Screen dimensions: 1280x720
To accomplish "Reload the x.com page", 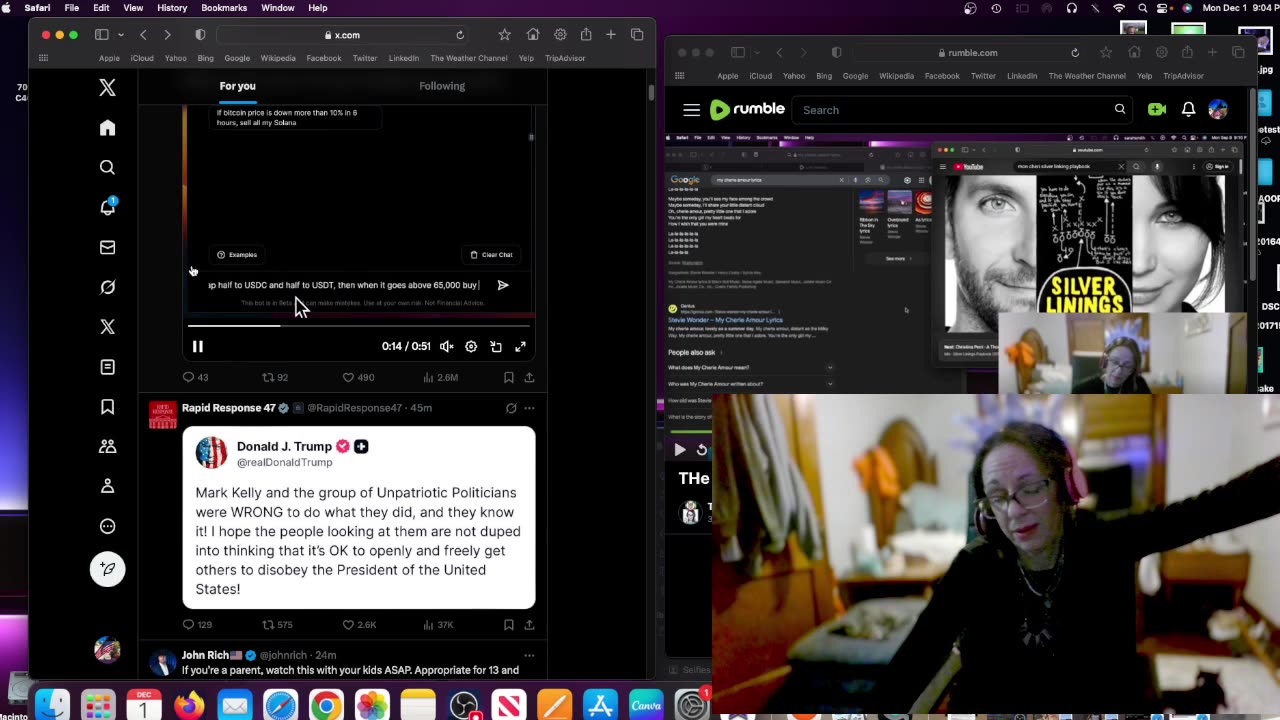I will coord(460,35).
